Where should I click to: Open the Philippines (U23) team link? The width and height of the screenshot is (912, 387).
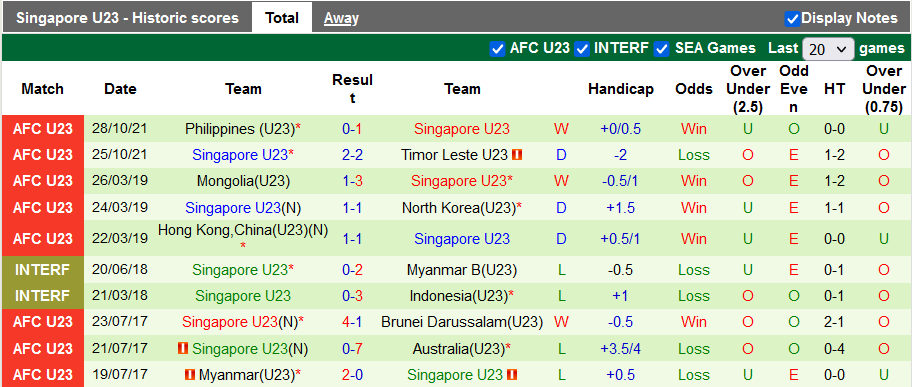tap(240, 129)
